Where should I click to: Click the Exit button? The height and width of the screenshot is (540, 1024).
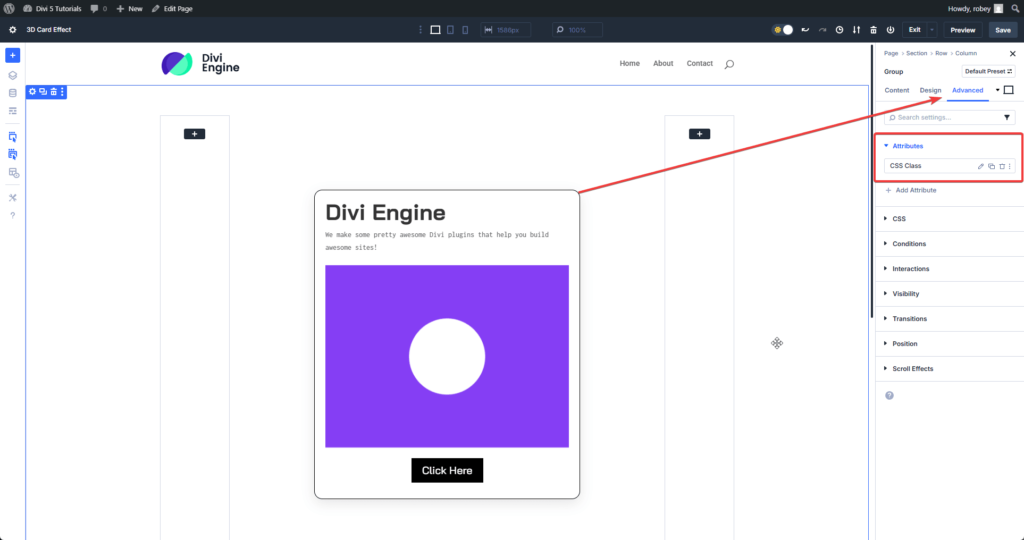(914, 30)
